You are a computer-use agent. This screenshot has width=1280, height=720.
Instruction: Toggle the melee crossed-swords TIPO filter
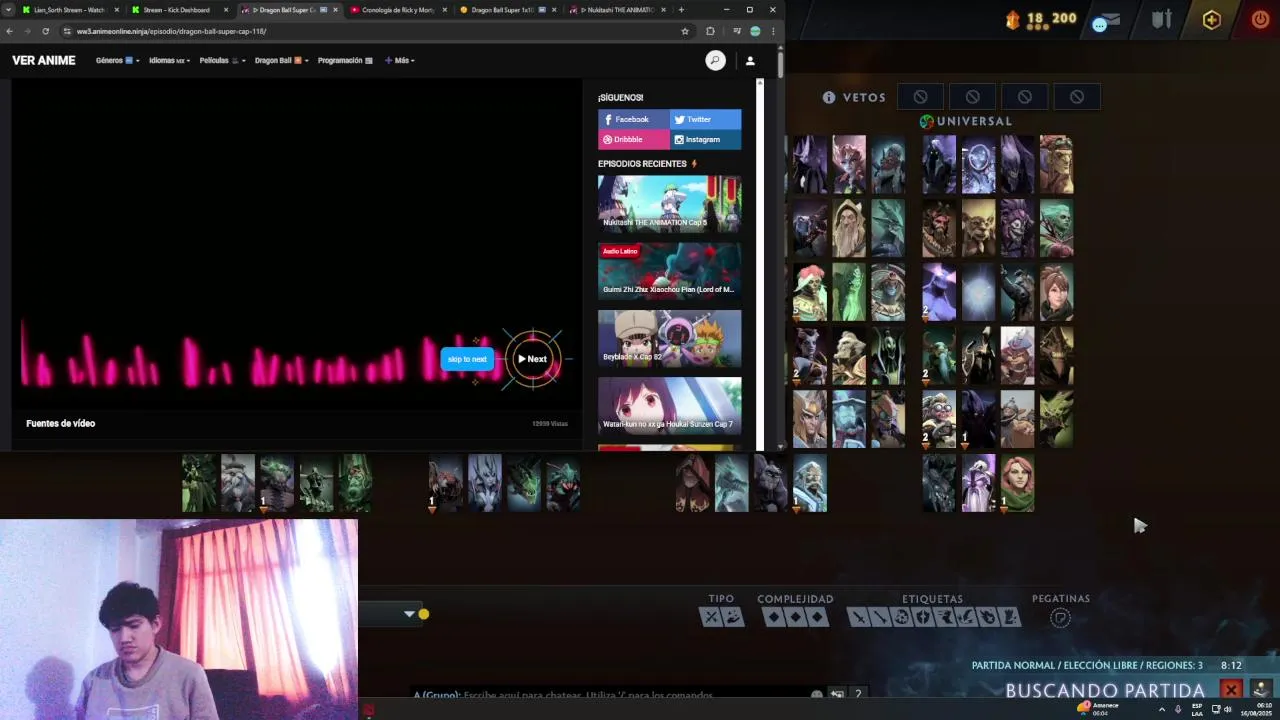[711, 617]
